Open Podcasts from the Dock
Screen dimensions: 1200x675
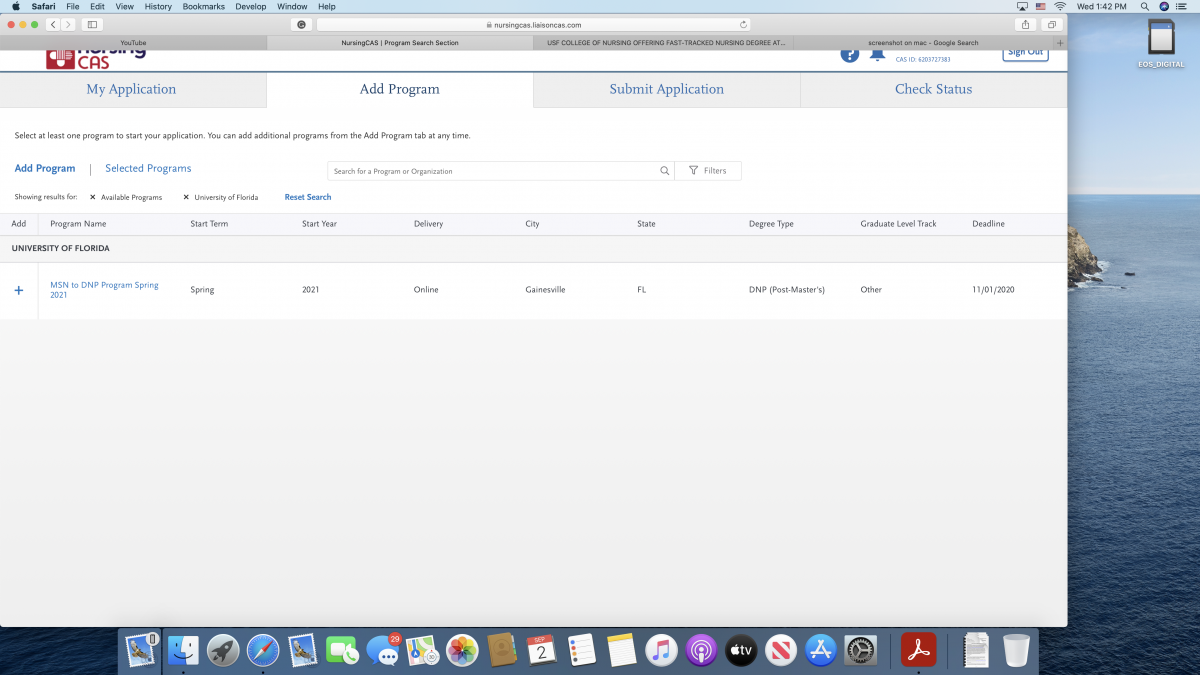(701, 650)
